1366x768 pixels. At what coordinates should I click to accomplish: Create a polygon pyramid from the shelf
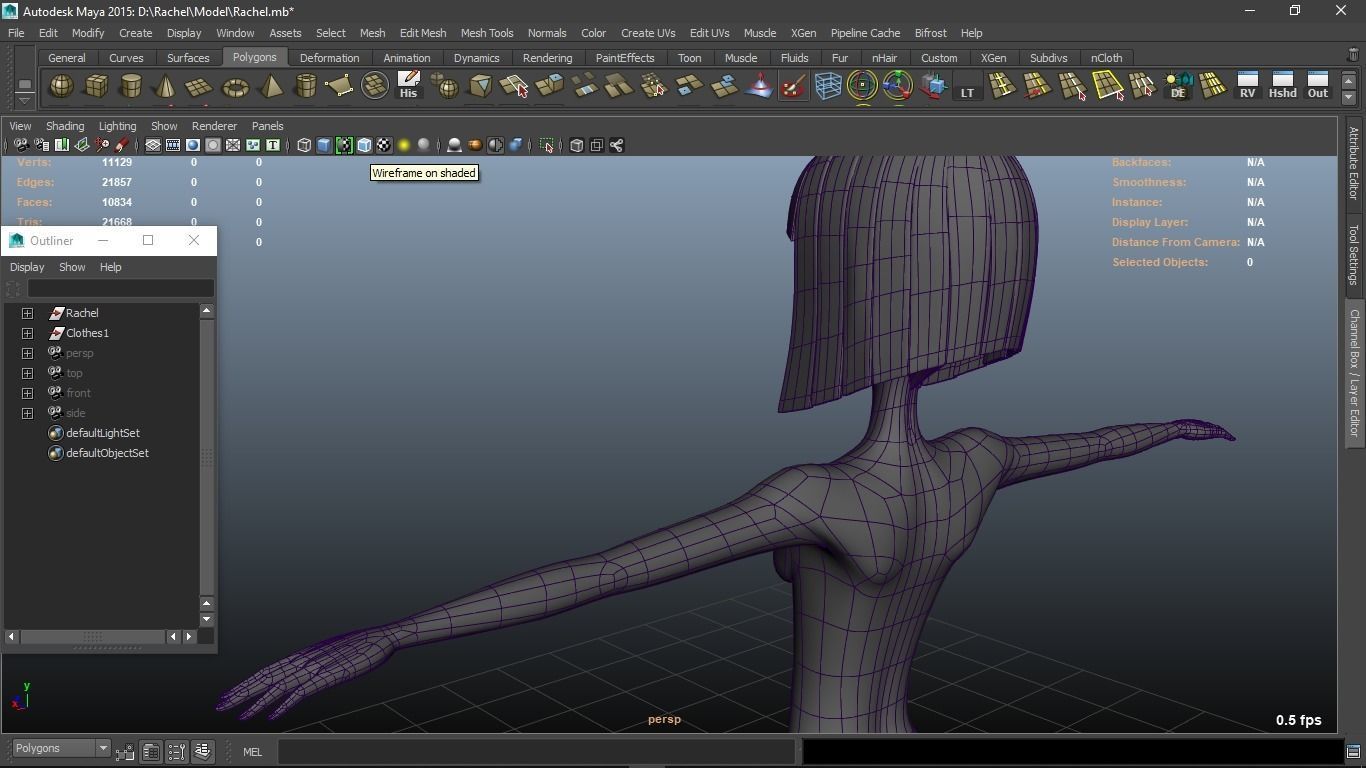click(x=270, y=87)
